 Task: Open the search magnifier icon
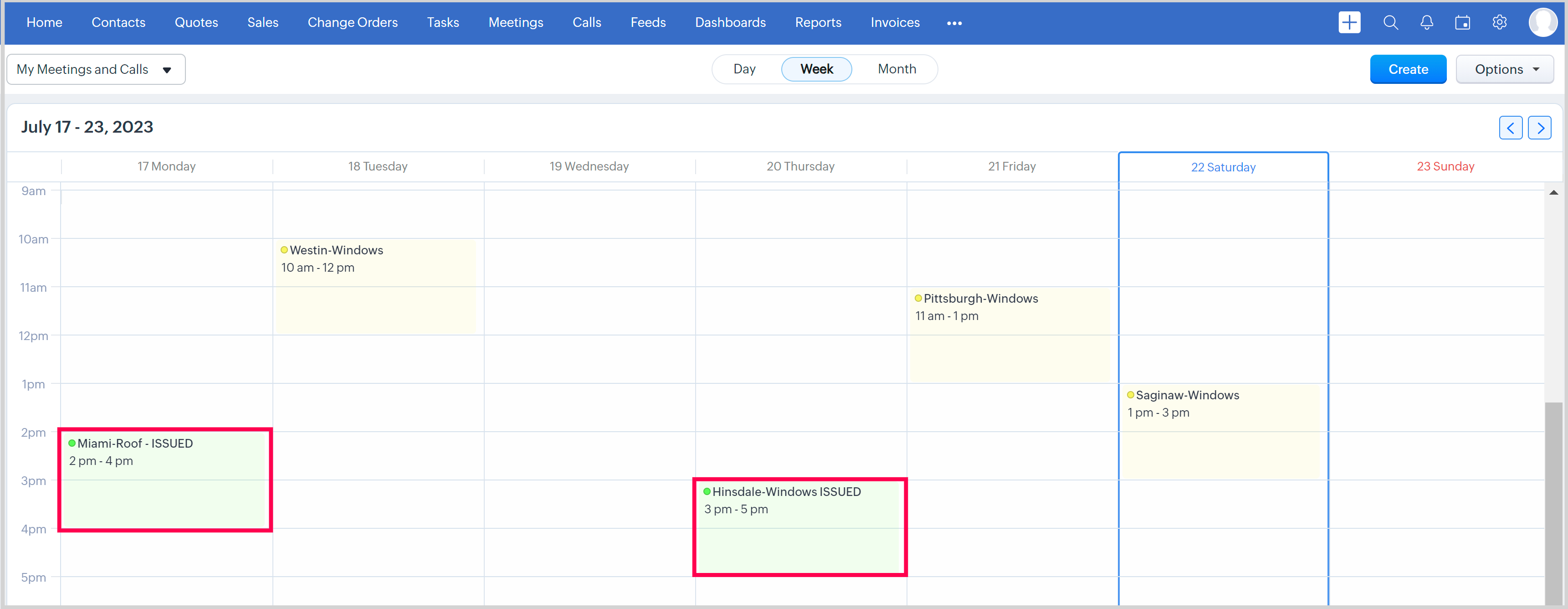(1390, 22)
